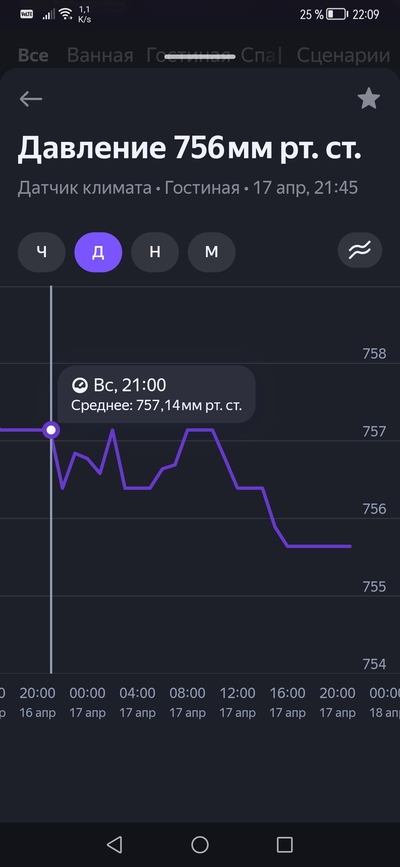The height and width of the screenshot is (867, 400).
Task: Switch to the Все tab
Action: coord(33,56)
